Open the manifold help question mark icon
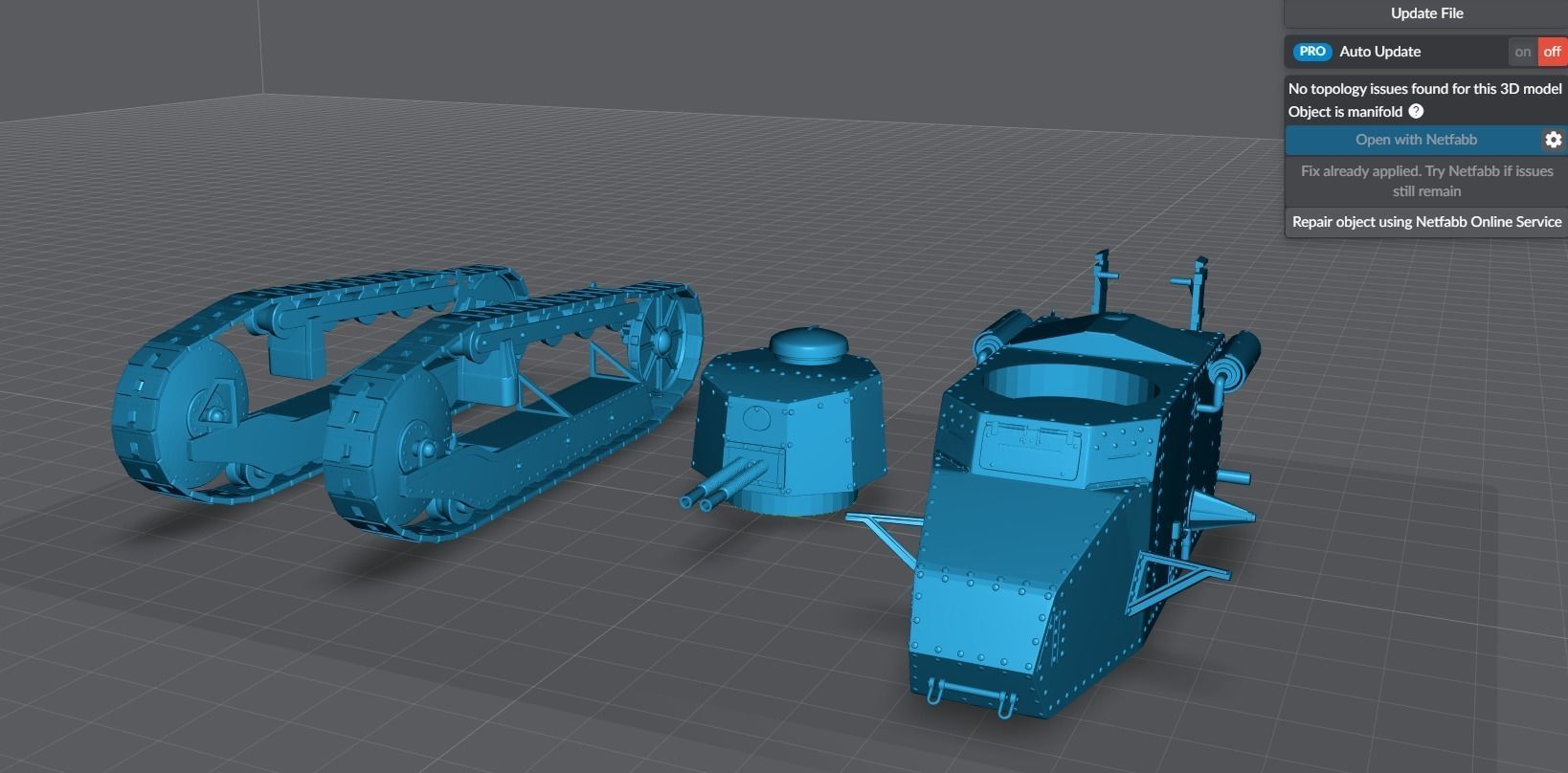Screen dimensions: 1568x773 [1416, 111]
